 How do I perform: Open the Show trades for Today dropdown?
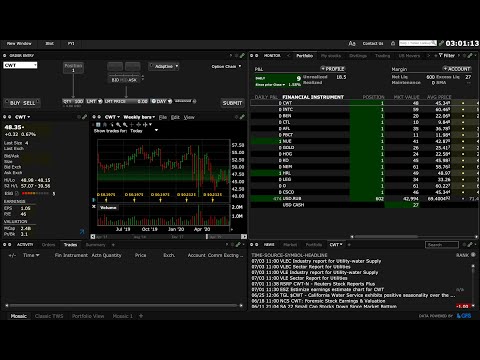point(144,131)
